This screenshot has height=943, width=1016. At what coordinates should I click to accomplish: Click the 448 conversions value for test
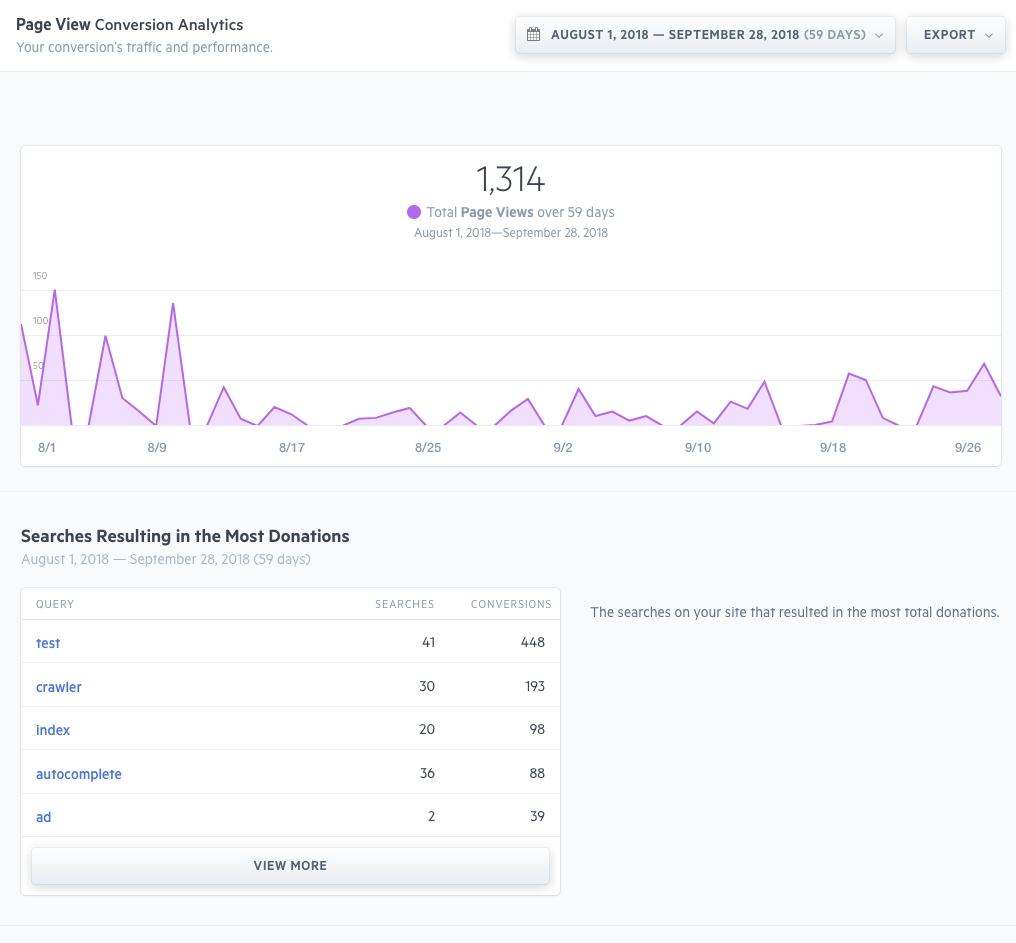(533, 642)
